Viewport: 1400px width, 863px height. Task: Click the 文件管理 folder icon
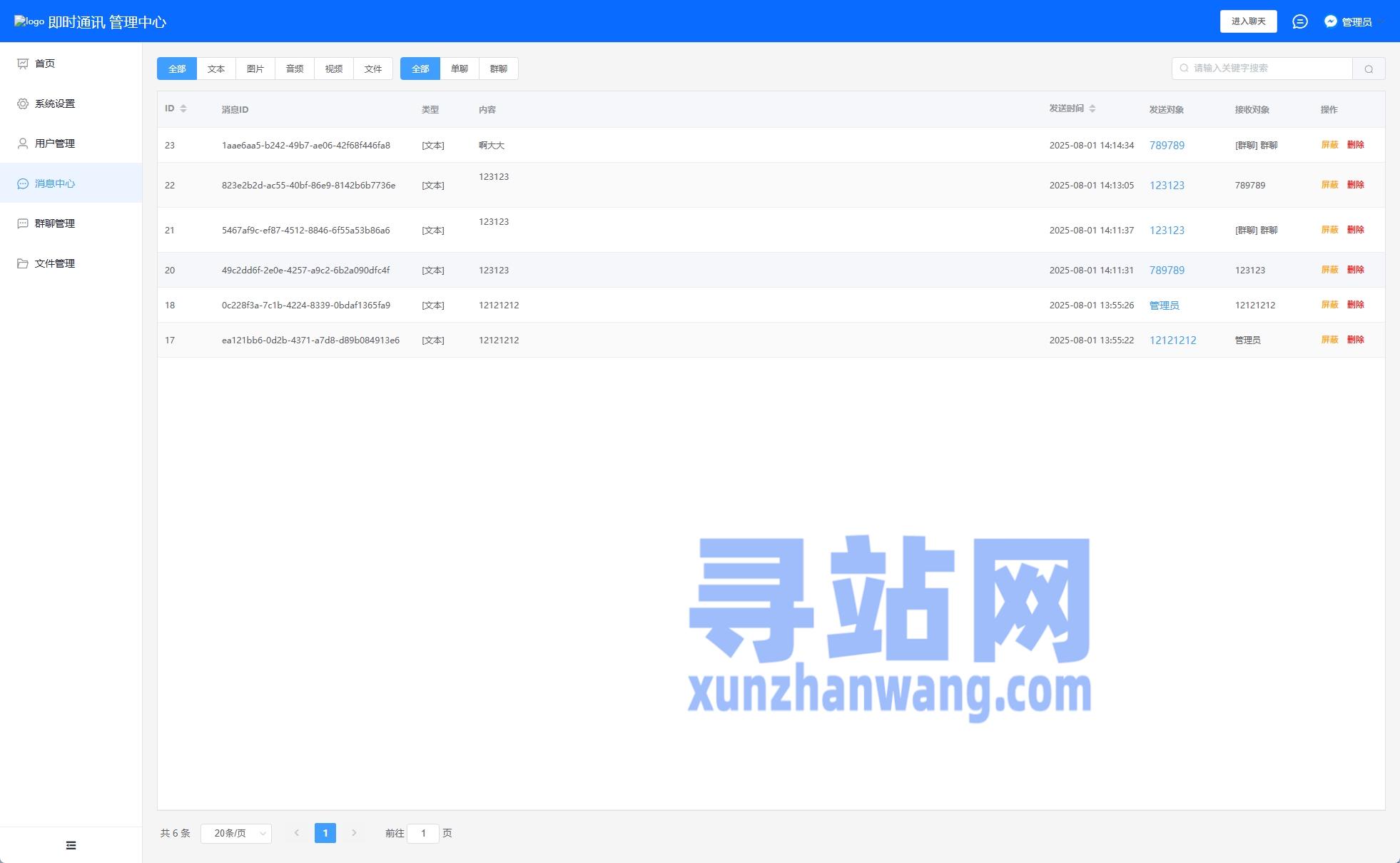coord(23,263)
